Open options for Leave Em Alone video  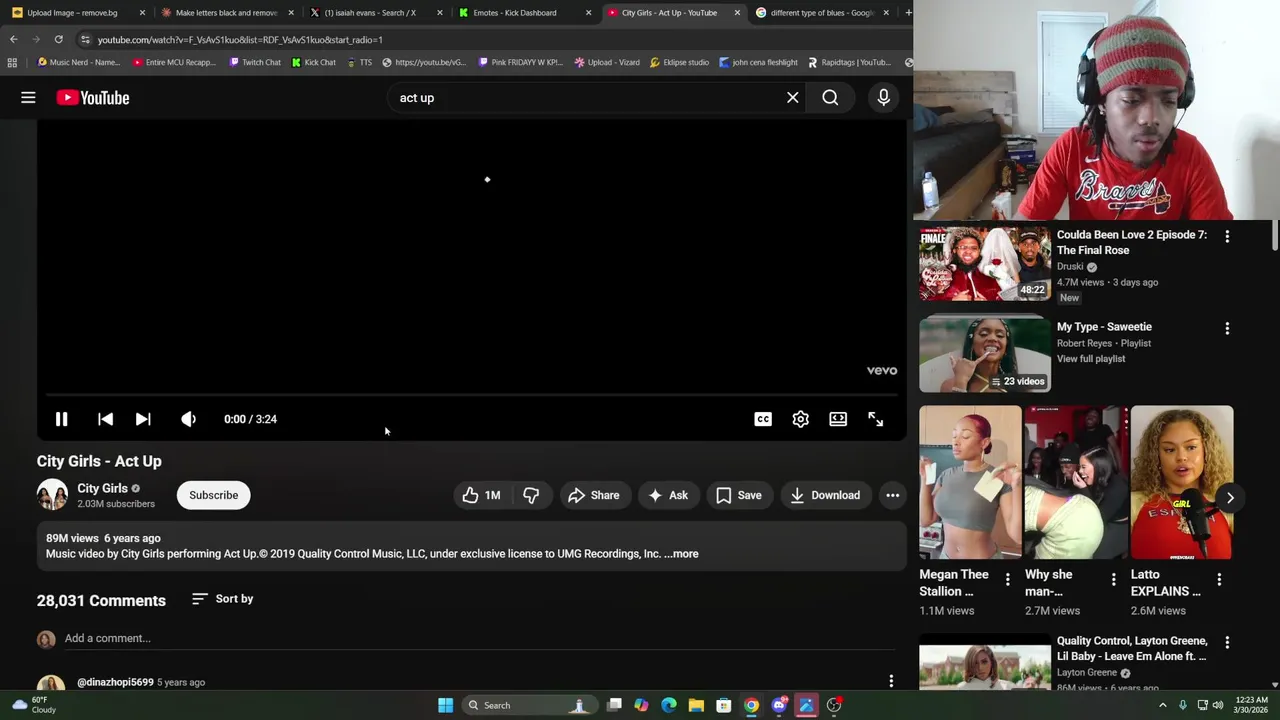(x=1227, y=643)
